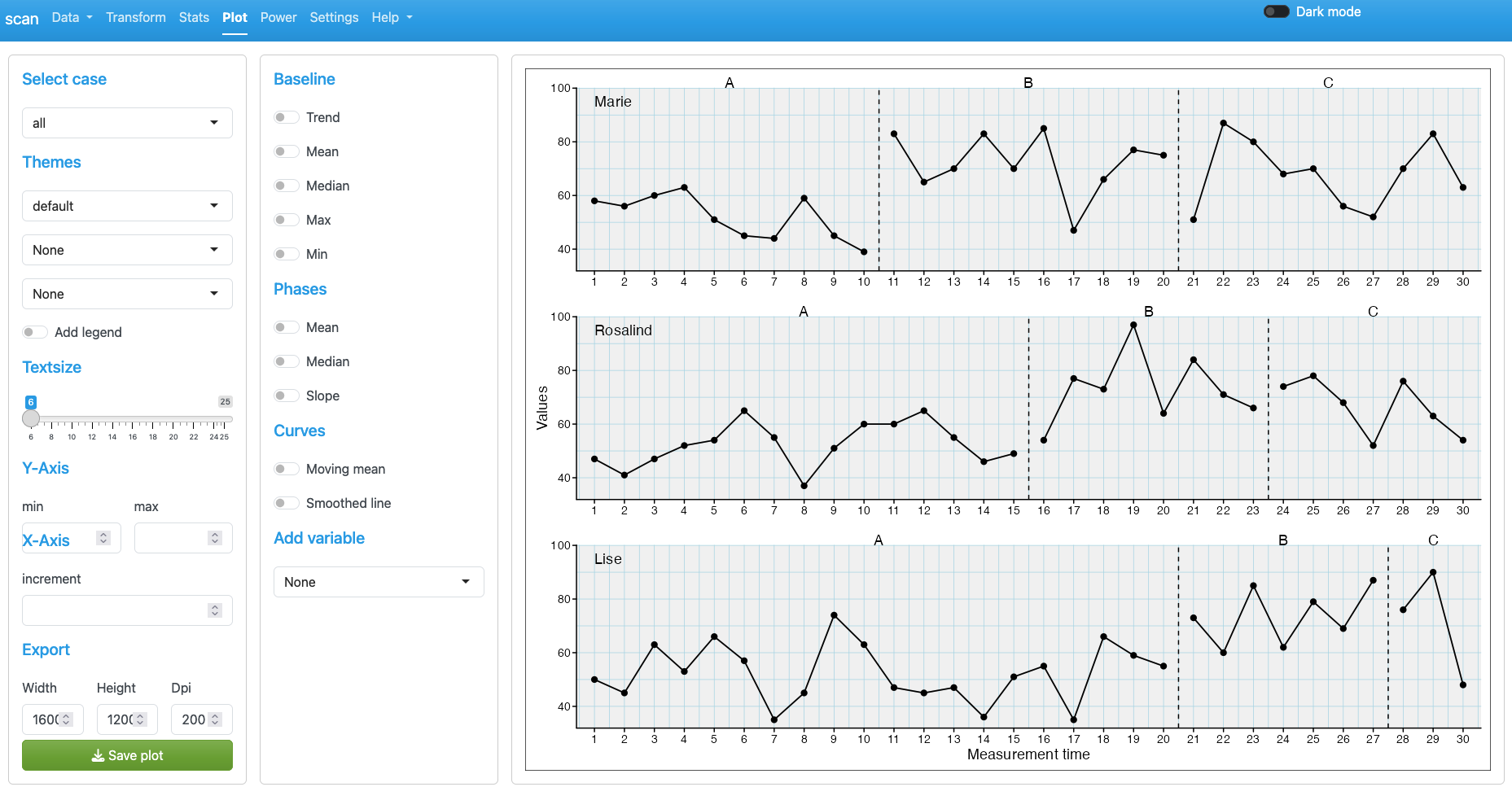Switch to the Stats tab
1512x787 pixels.
(x=194, y=17)
